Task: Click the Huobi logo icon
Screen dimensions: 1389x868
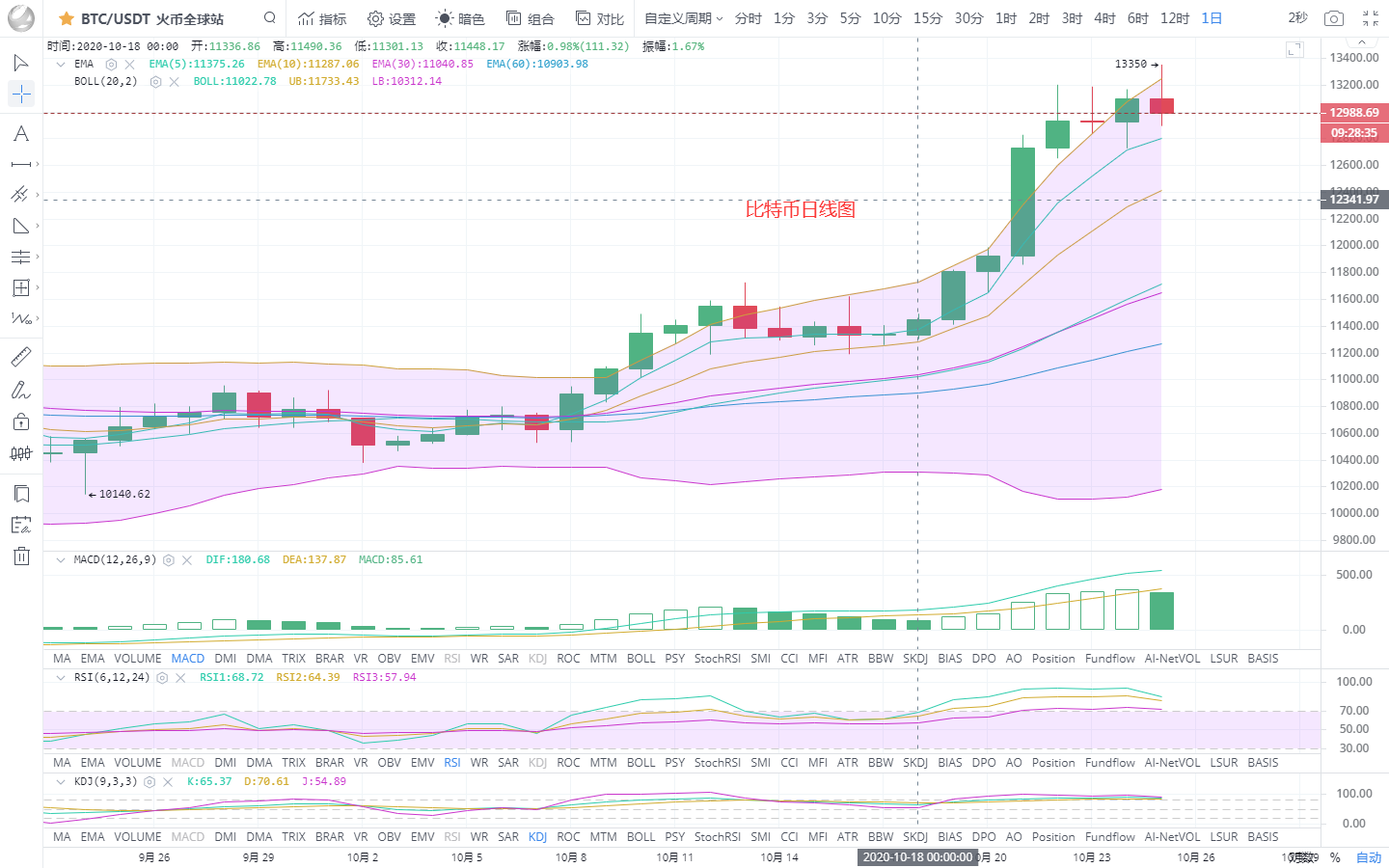Action: pyautogui.click(x=20, y=18)
